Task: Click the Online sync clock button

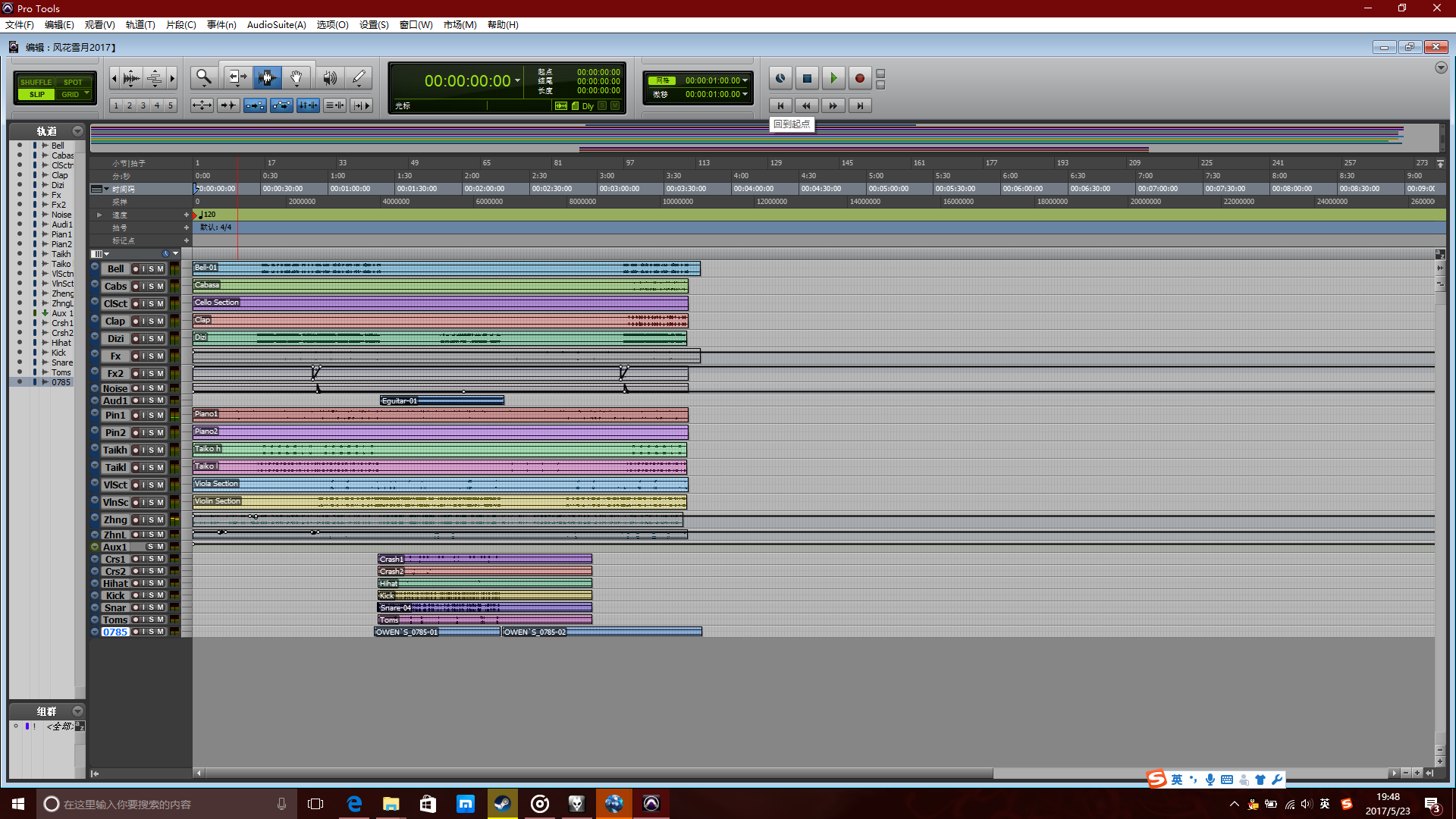Action: click(x=780, y=78)
